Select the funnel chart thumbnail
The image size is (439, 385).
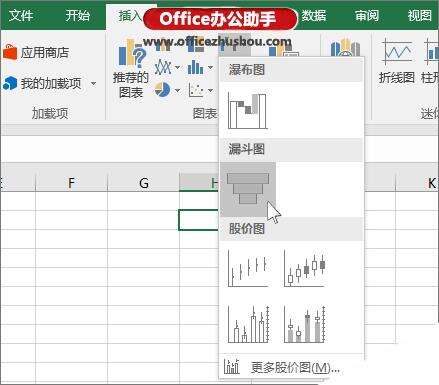click(x=248, y=189)
